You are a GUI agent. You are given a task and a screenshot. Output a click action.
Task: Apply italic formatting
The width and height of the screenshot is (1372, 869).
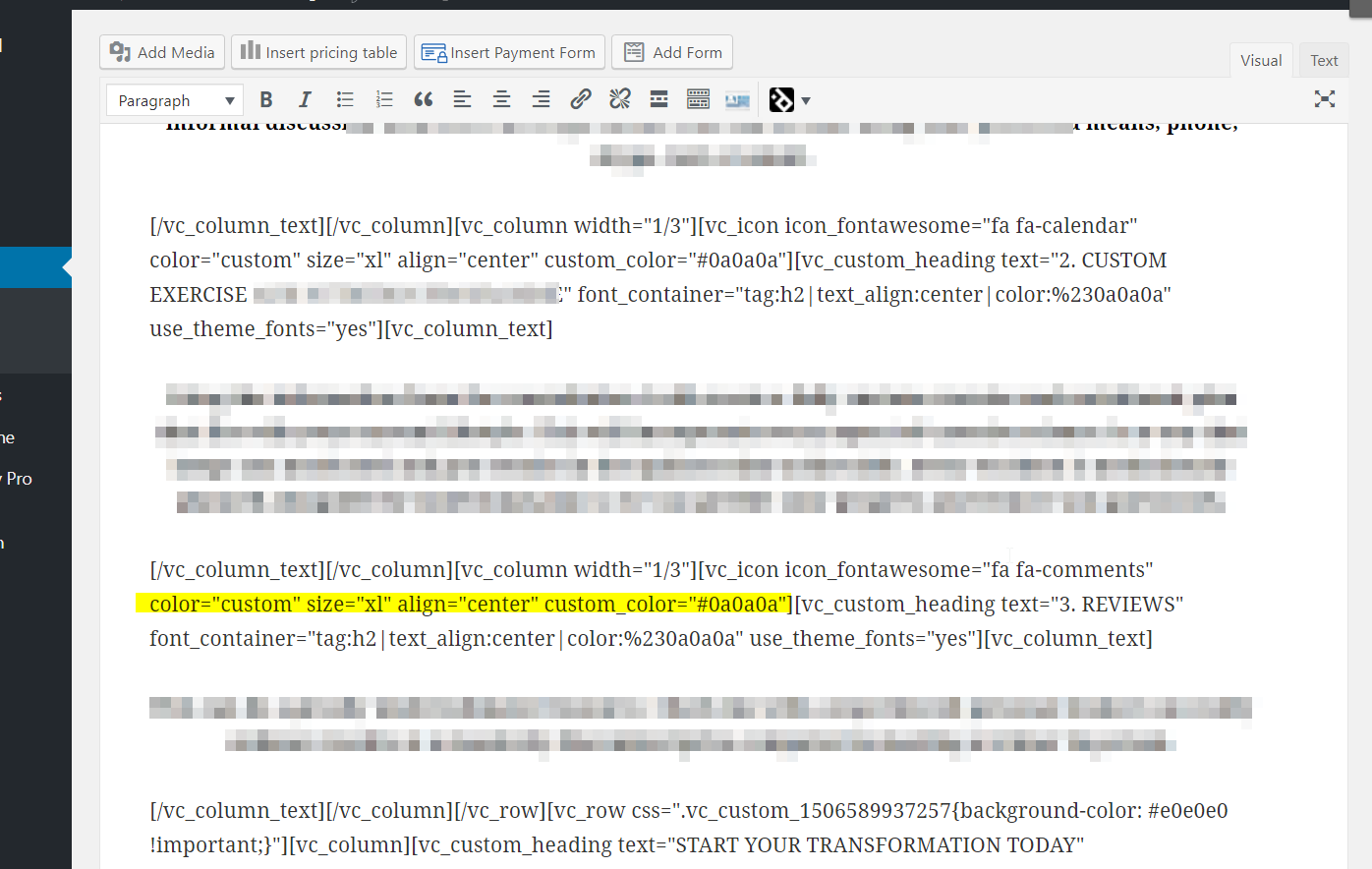pos(305,99)
